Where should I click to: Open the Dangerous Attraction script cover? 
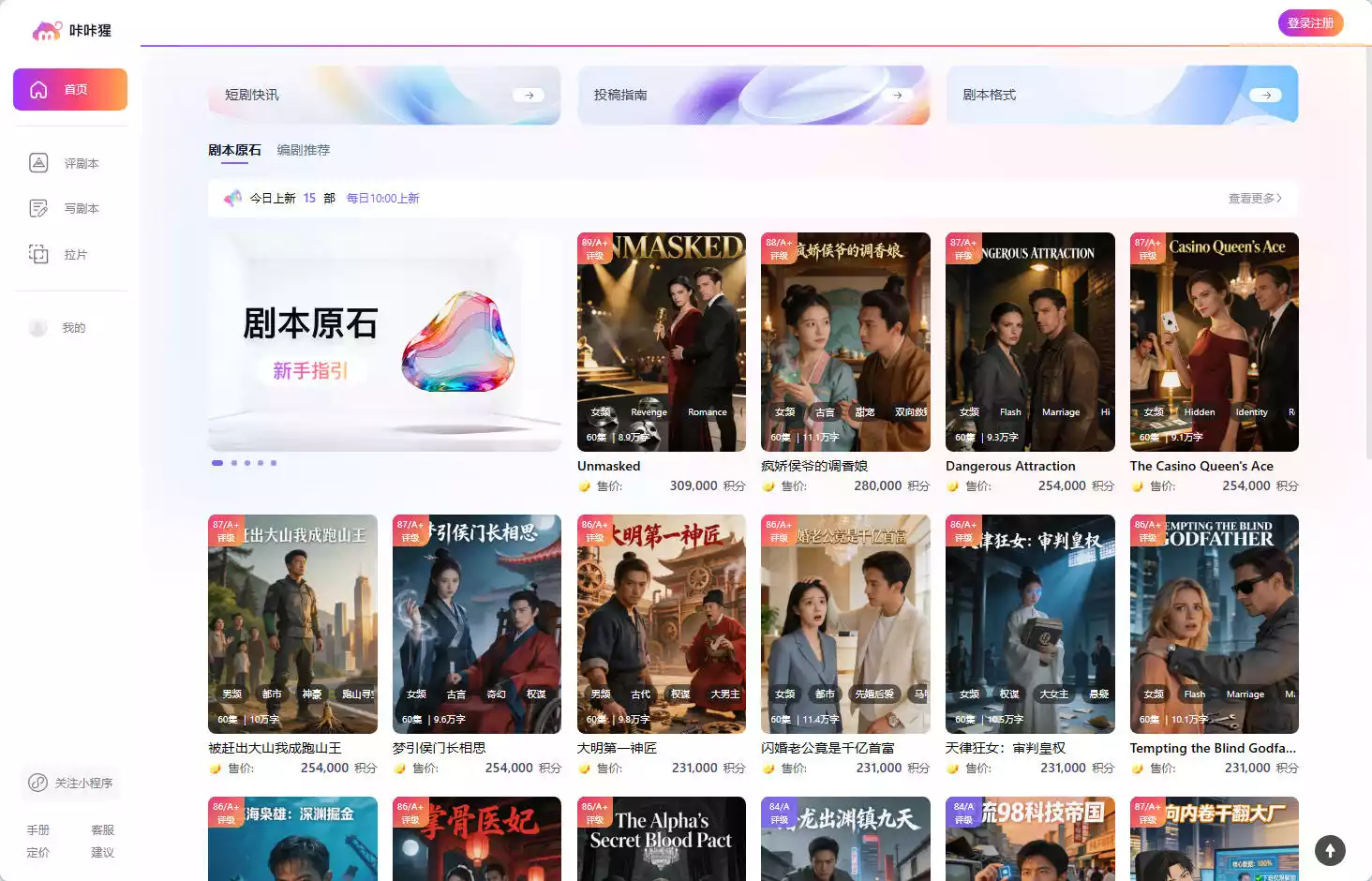pos(1030,342)
